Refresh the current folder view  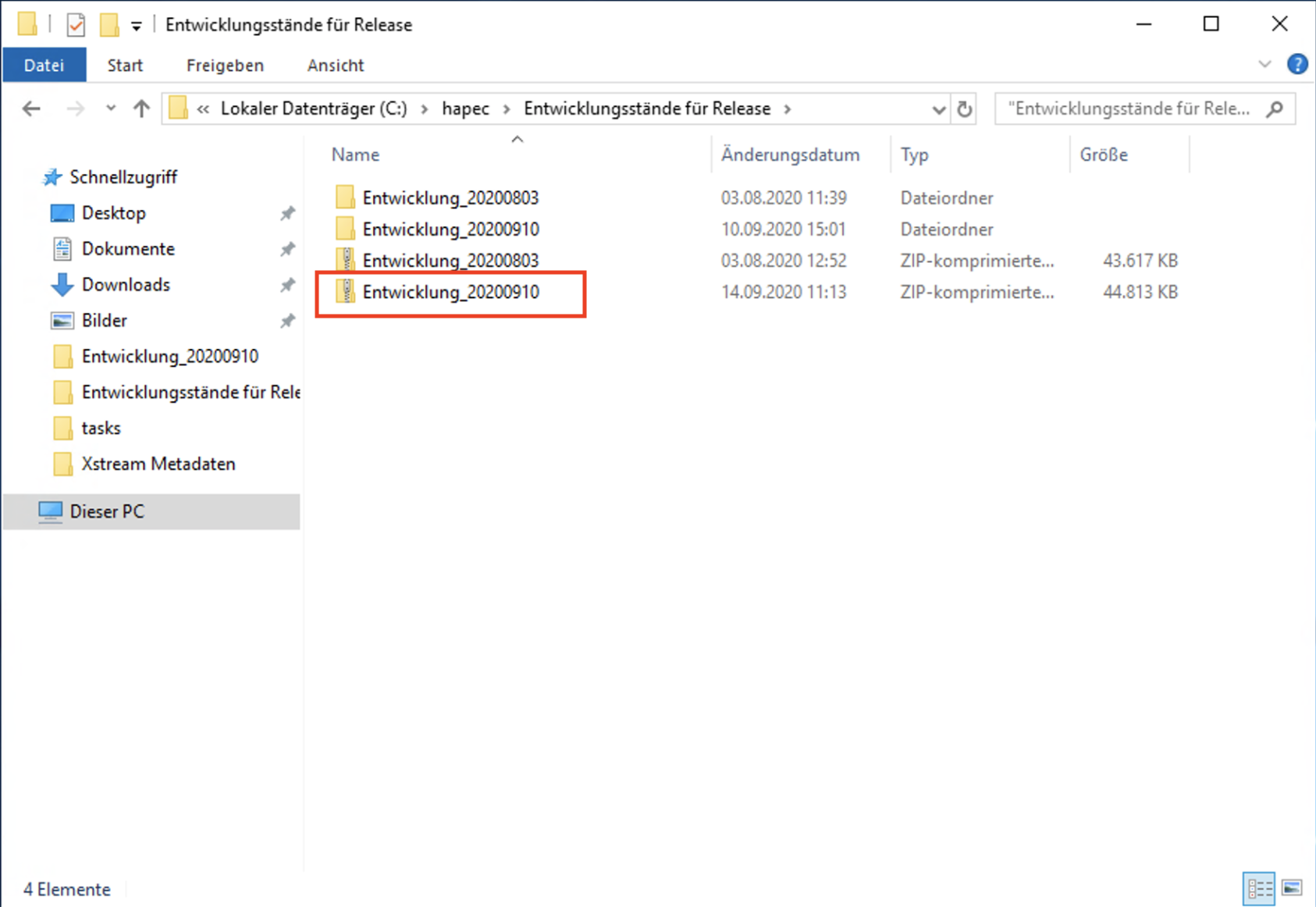coord(965,109)
